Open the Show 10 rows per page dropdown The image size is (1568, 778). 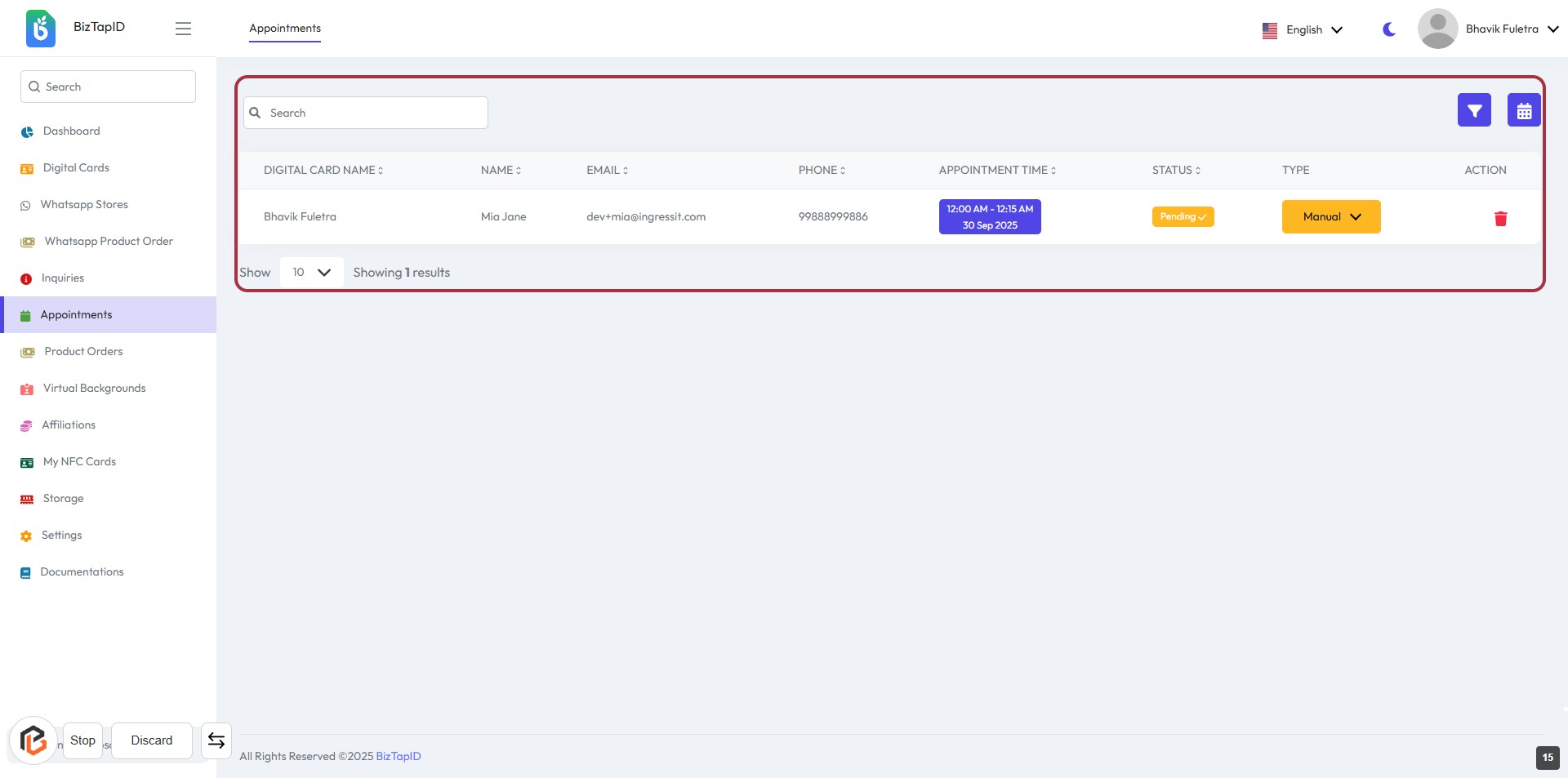click(311, 273)
